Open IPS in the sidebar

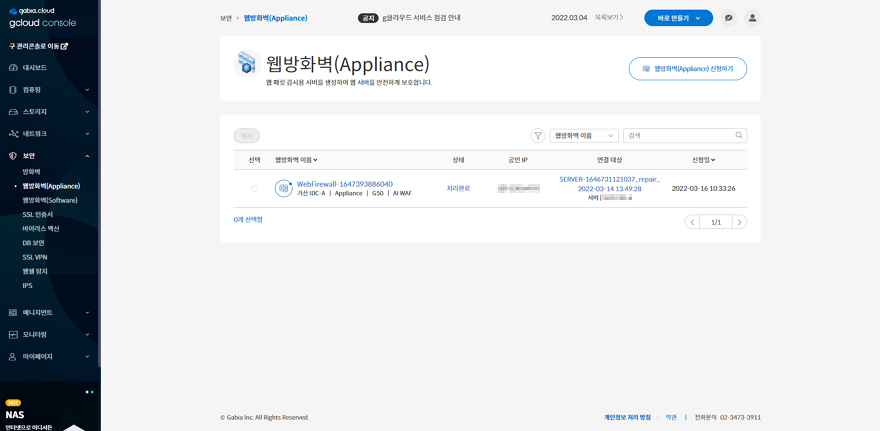[28, 286]
